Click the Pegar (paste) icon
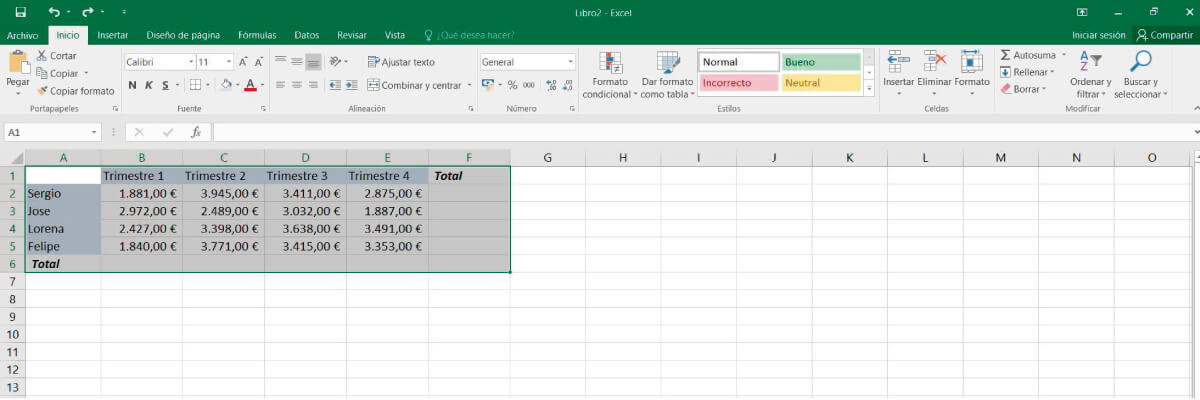The image size is (1200, 400). [x=17, y=63]
